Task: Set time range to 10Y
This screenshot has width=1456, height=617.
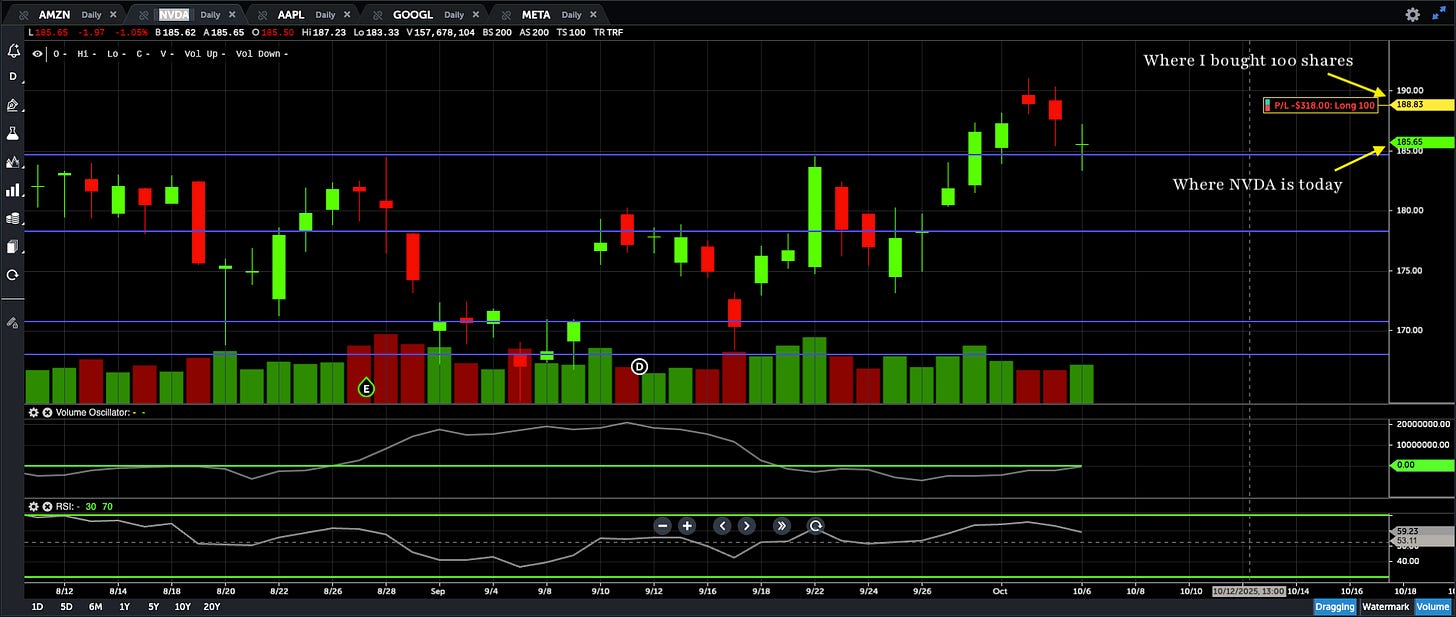Action: (x=182, y=607)
